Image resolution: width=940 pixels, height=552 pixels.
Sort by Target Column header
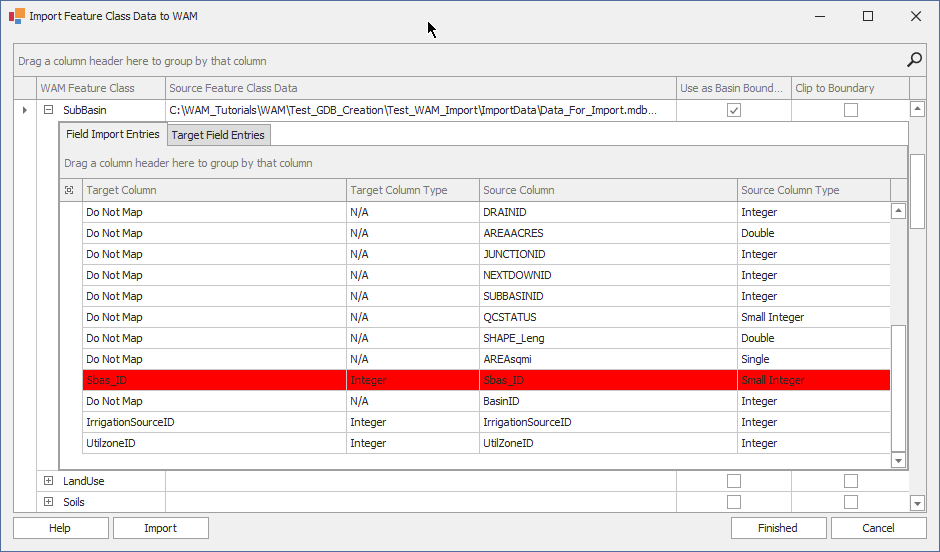[x=215, y=190]
